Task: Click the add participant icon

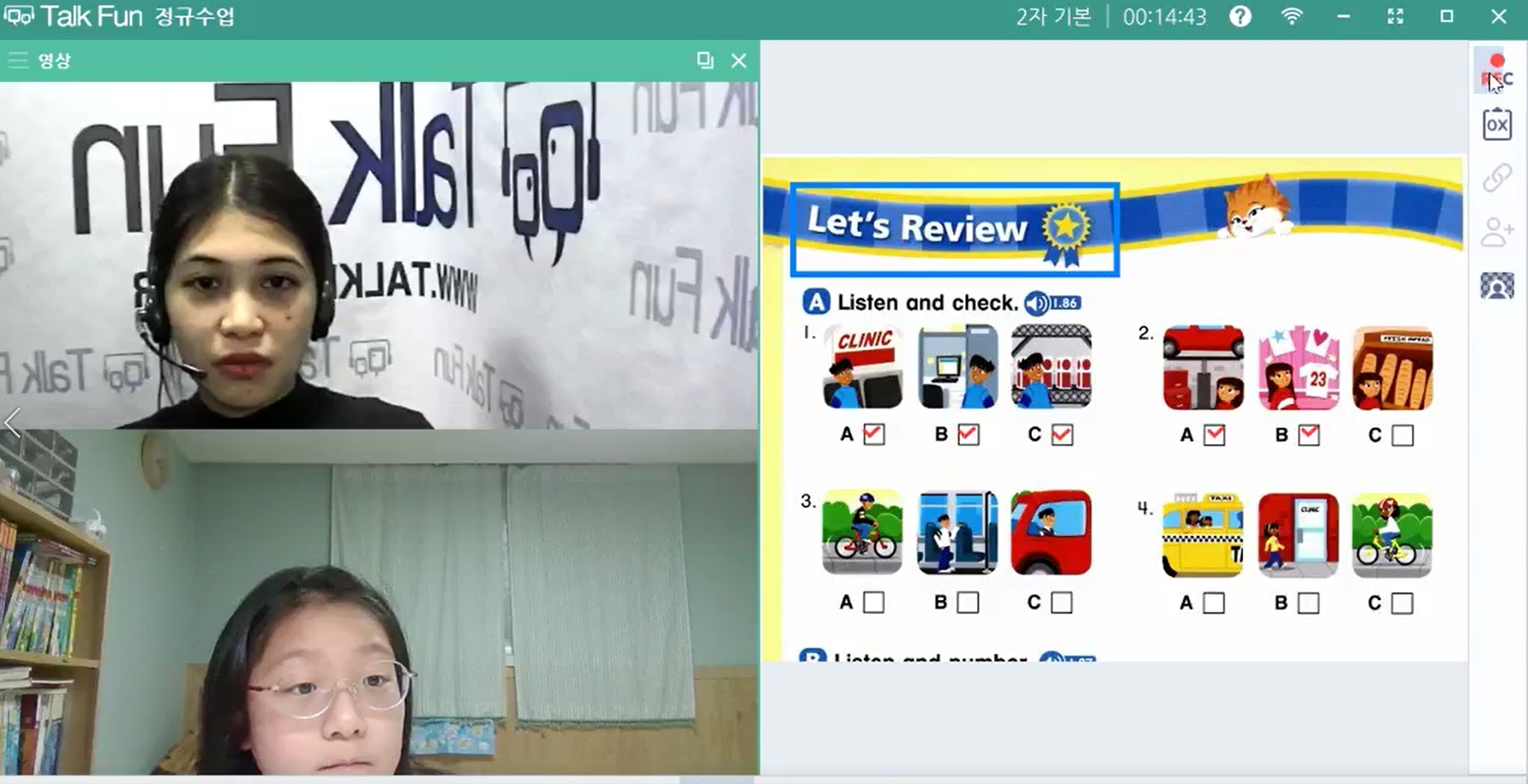Action: [1496, 232]
